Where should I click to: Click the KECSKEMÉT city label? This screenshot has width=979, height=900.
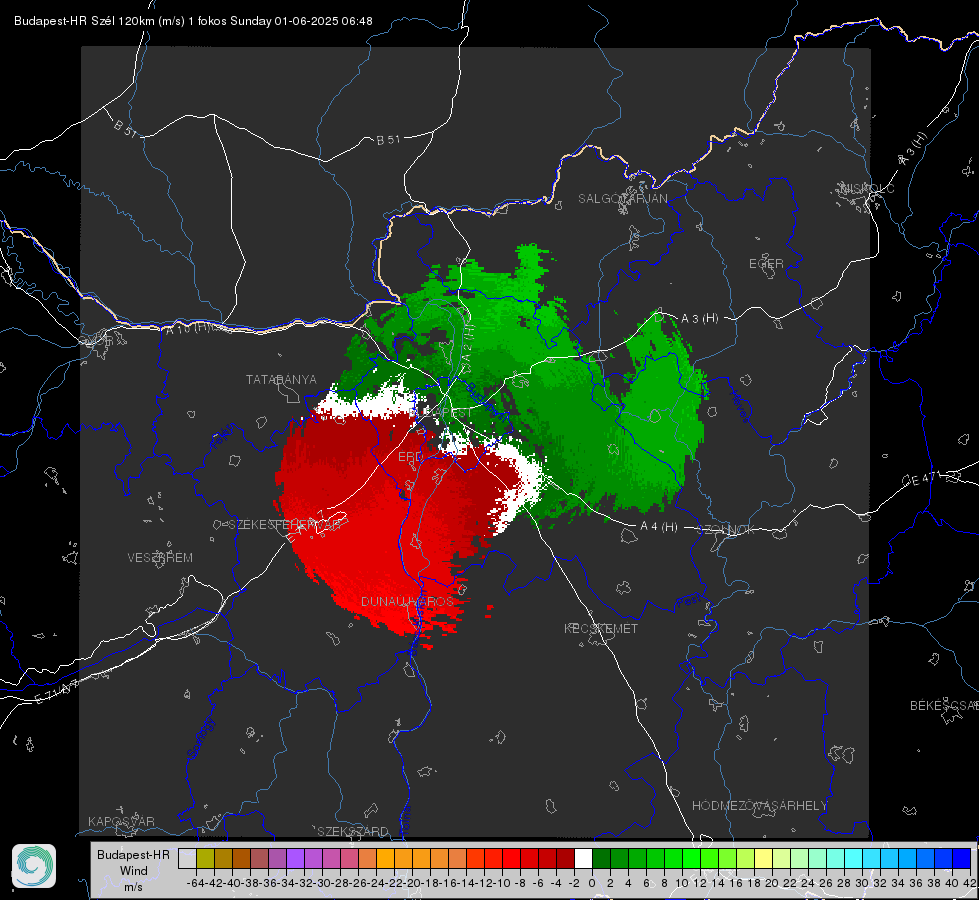point(601,628)
